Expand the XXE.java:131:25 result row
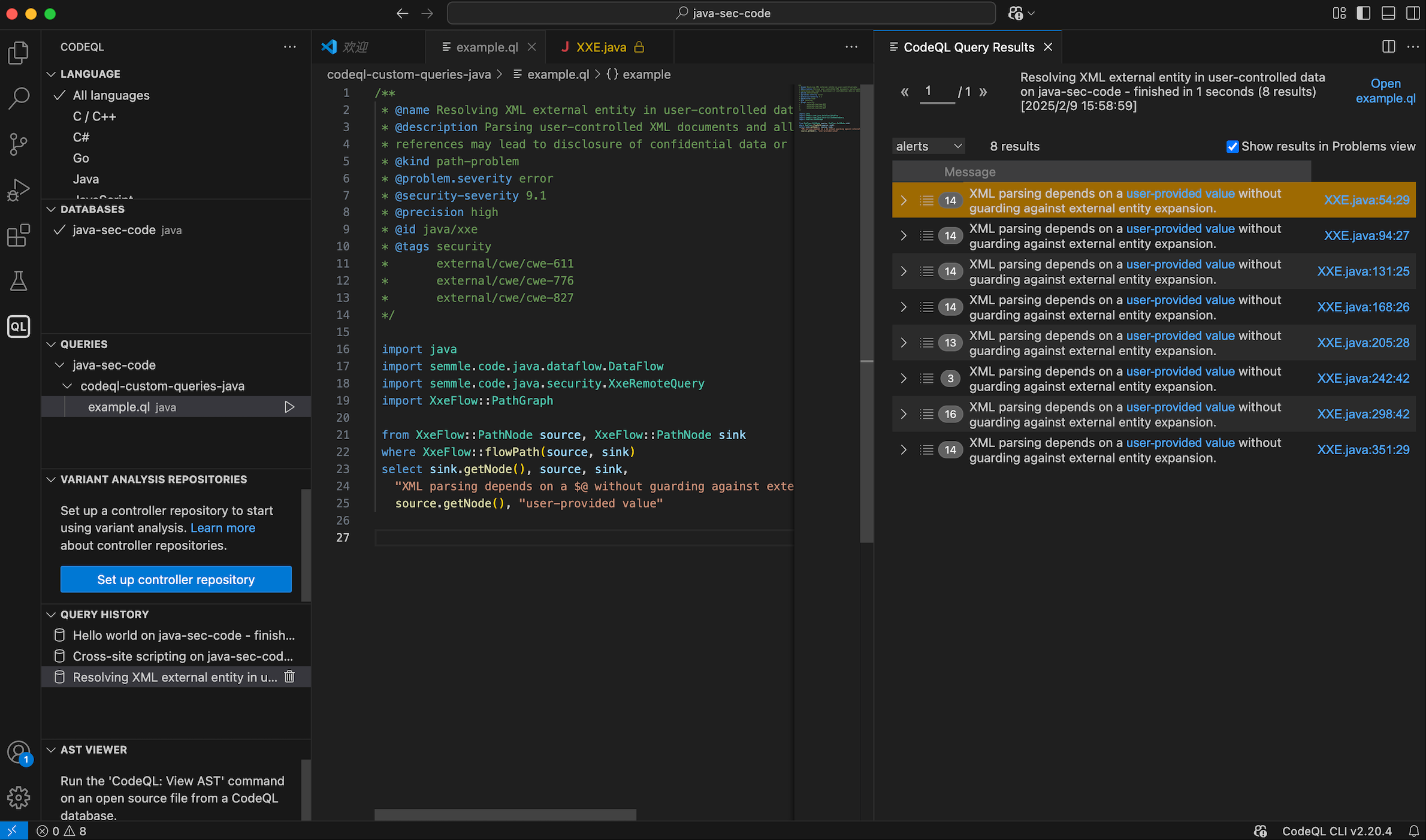The width and height of the screenshot is (1426, 840). (904, 271)
